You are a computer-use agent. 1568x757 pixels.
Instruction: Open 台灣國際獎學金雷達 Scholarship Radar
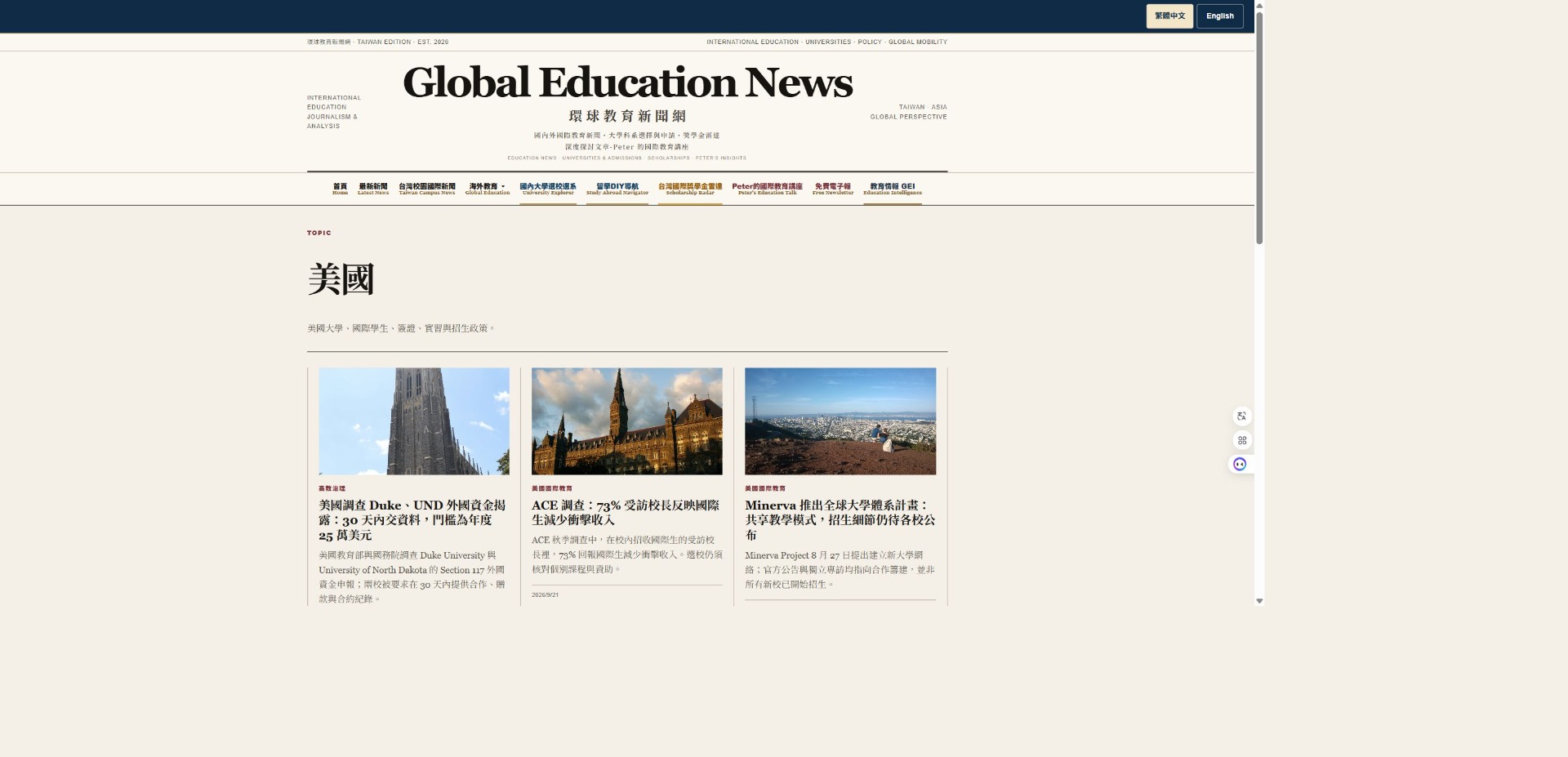pos(690,189)
